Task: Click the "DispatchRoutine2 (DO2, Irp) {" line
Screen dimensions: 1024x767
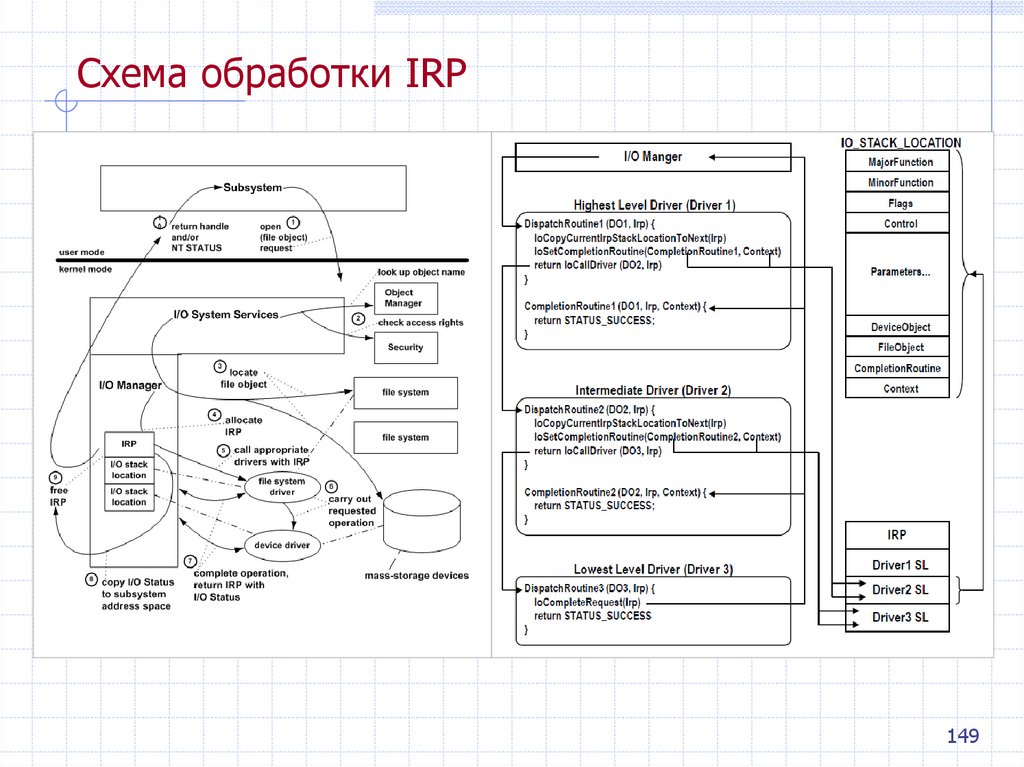Action: point(589,410)
